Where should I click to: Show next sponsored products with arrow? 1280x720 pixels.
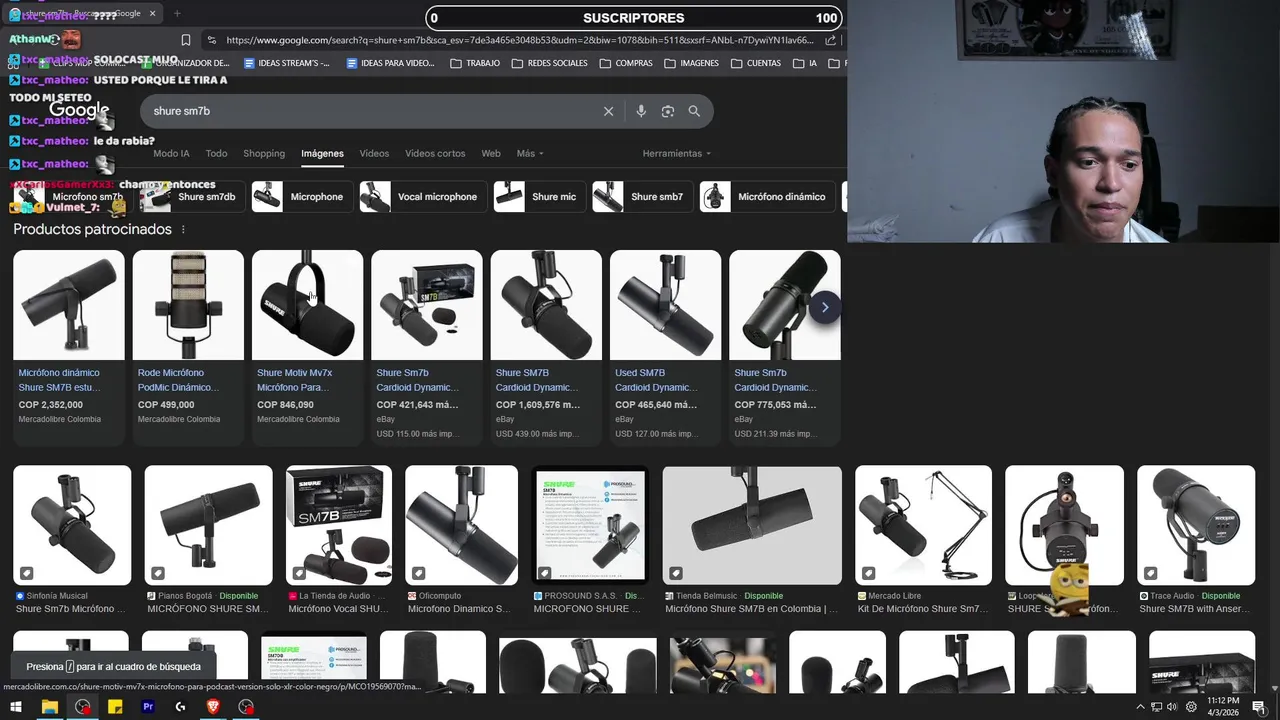[x=825, y=307]
